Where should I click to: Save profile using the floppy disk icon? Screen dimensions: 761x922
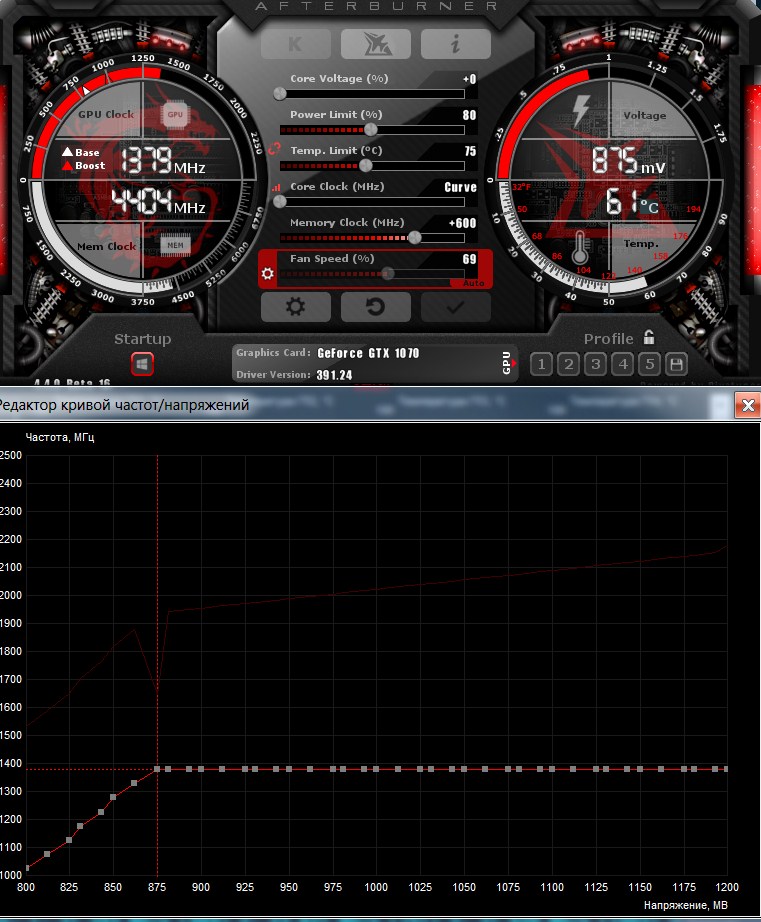[676, 364]
